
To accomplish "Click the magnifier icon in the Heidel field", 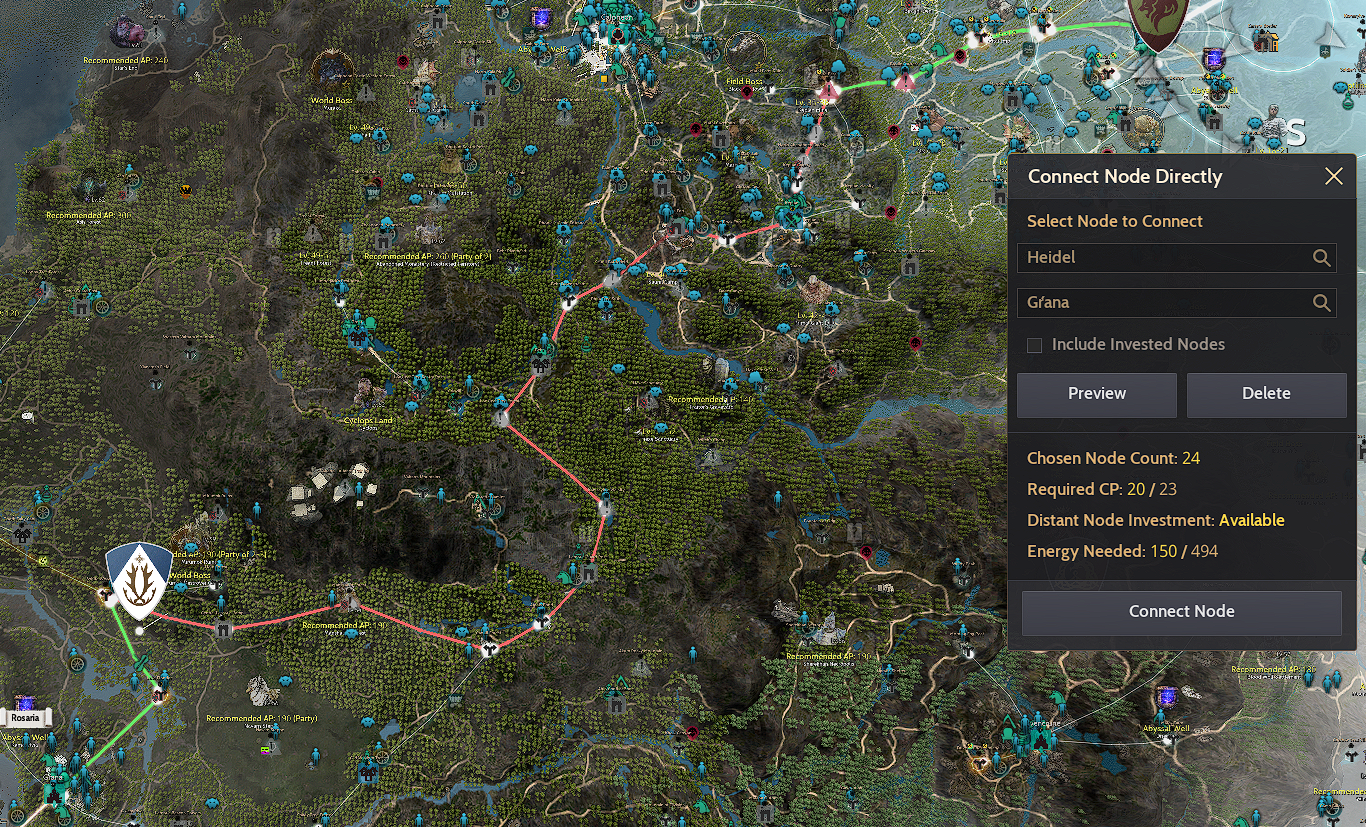I will click(1322, 258).
